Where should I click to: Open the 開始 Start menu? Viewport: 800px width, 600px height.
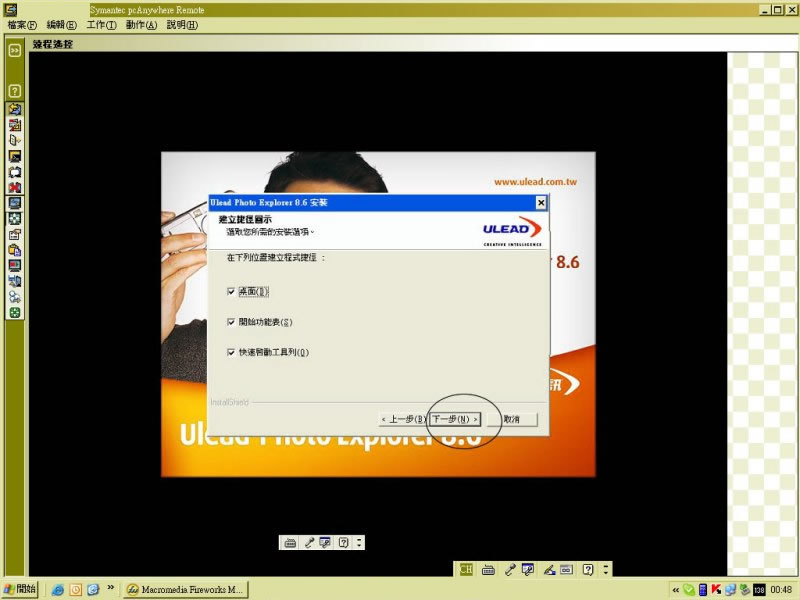click(20, 589)
